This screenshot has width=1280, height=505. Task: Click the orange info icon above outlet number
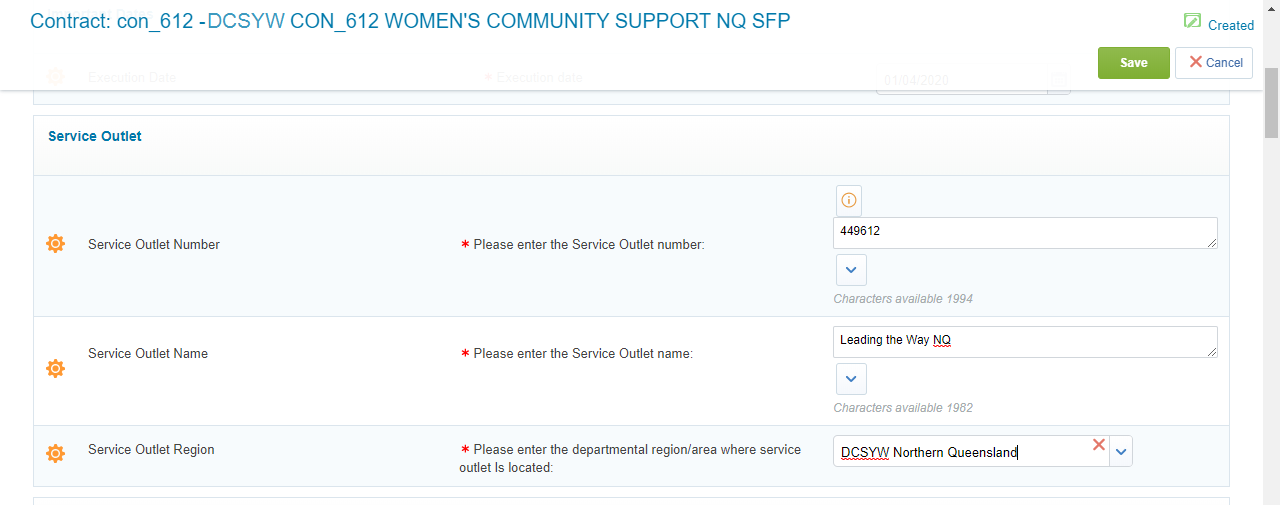[848, 200]
